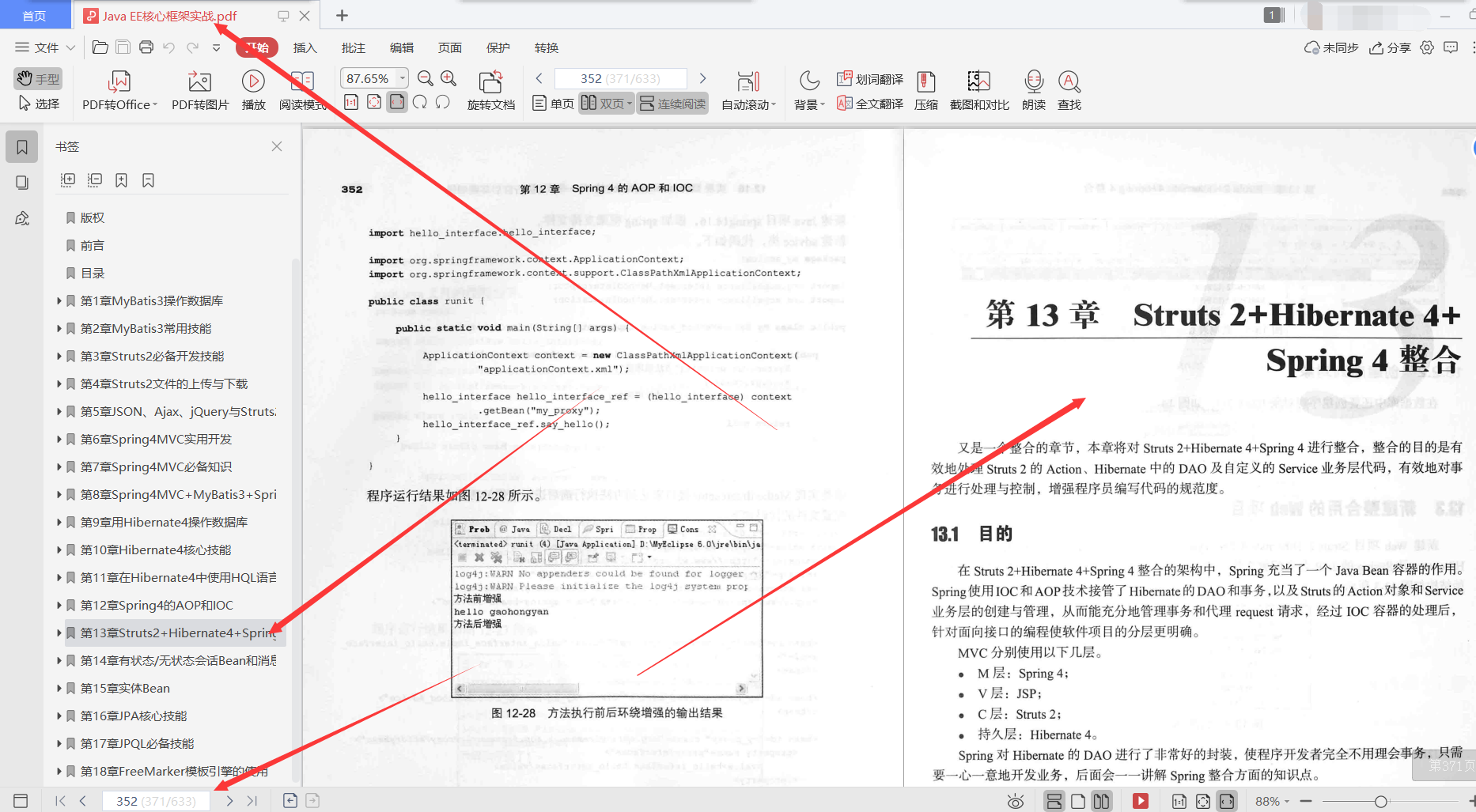This screenshot has height=812, width=1476.
Task: Expand 第6章Spring4MVC实用开发 bookmark
Action: [59, 439]
